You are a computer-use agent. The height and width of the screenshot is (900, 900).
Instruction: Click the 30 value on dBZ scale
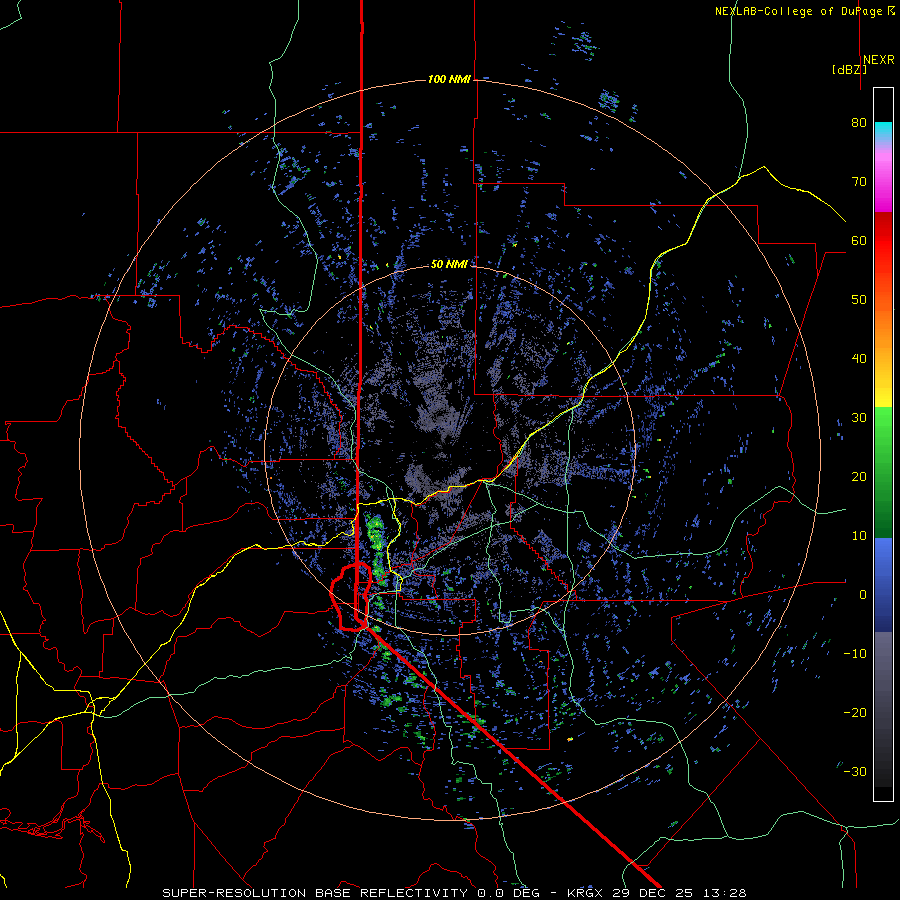pyautogui.click(x=859, y=418)
